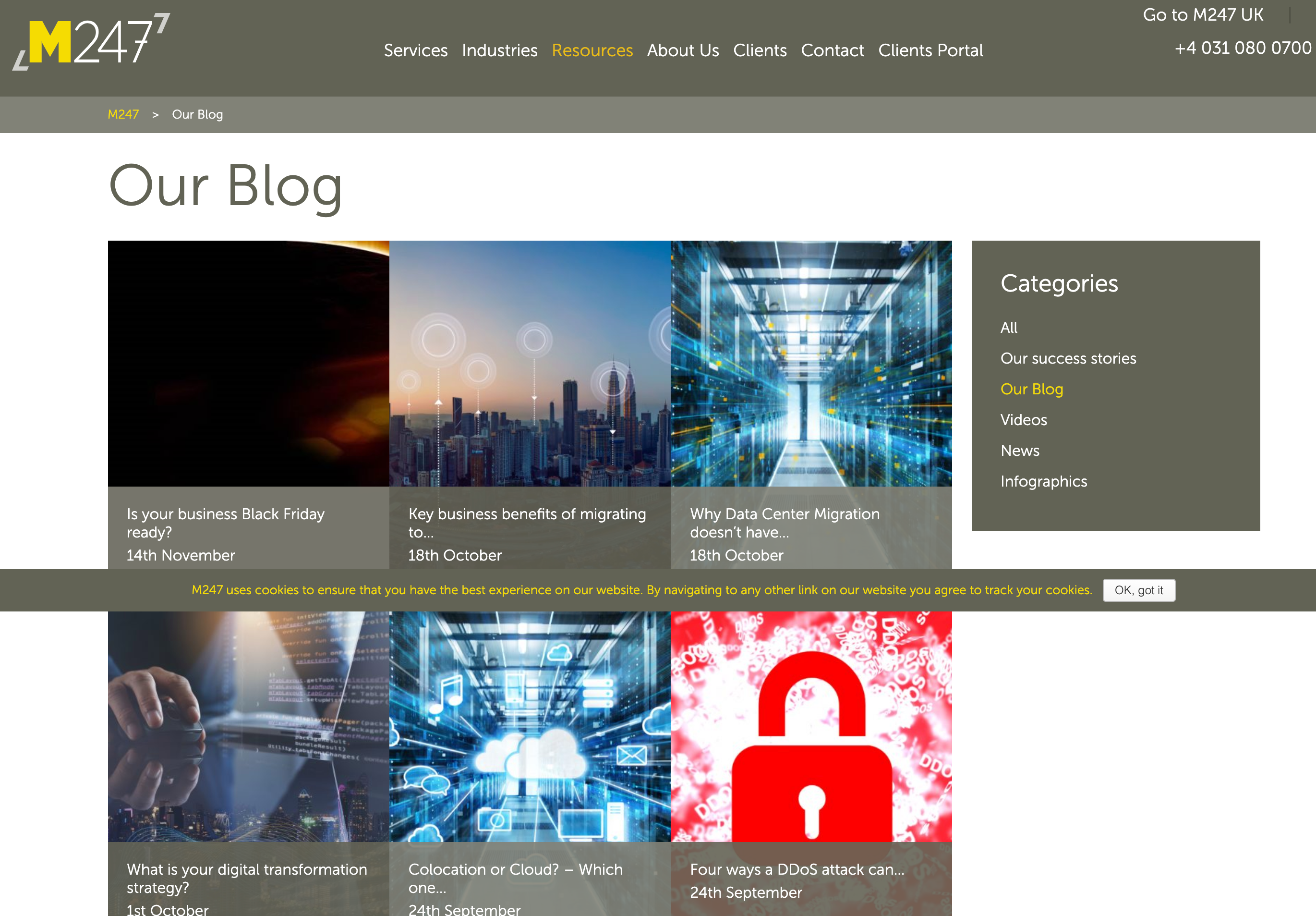The image size is (1316, 916).
Task: Go to About Us page
Action: pos(683,50)
